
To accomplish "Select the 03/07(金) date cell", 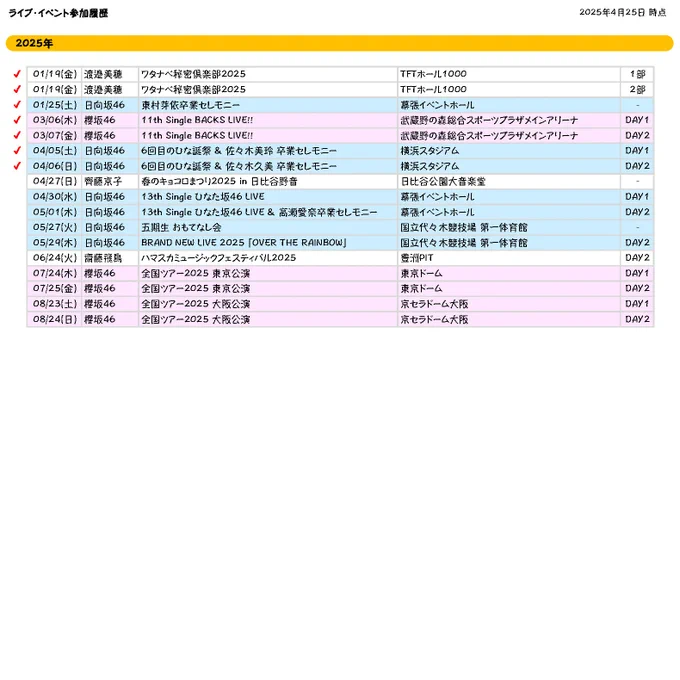I will point(55,135).
